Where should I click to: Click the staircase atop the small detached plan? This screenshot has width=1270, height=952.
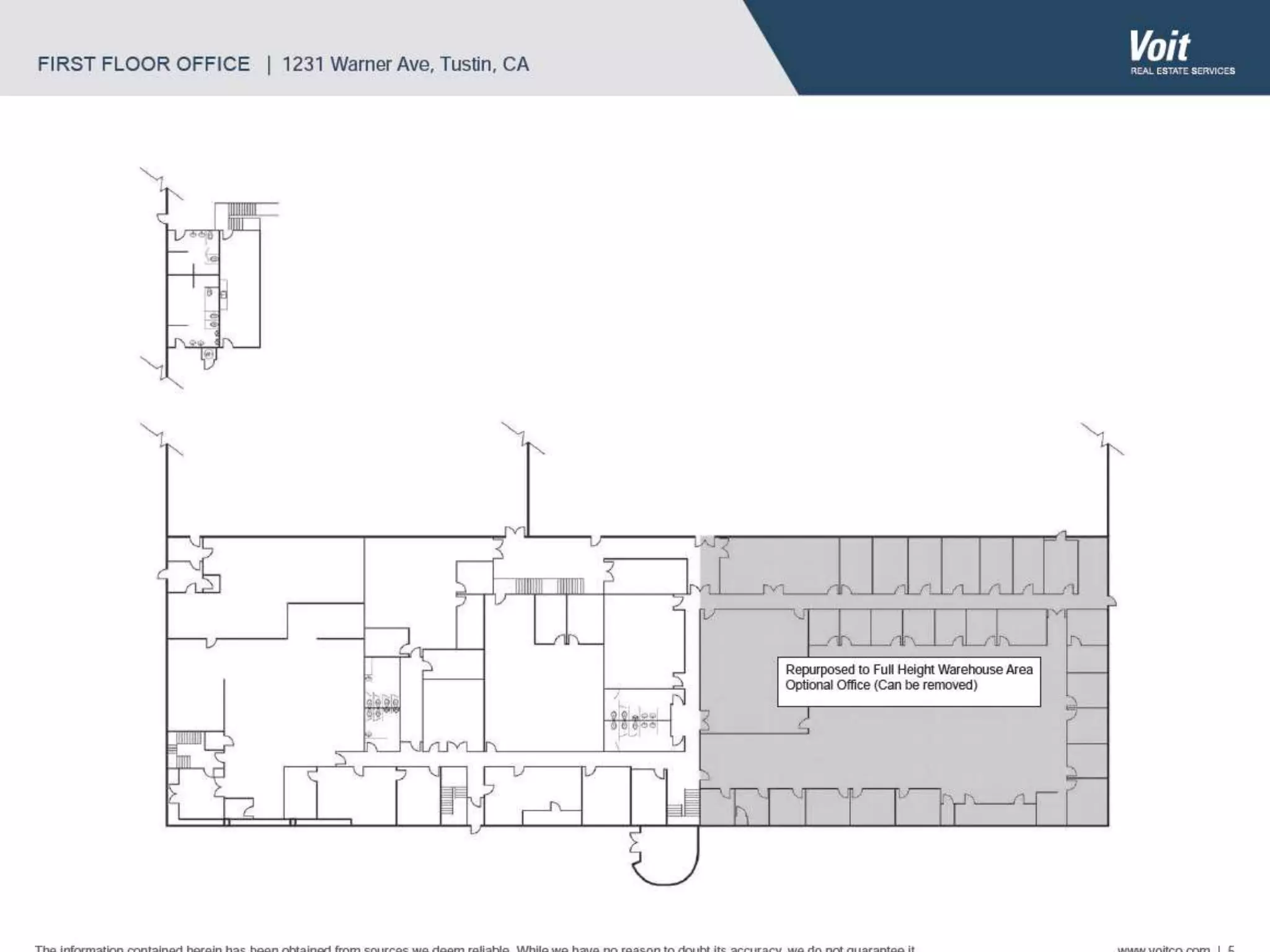[x=242, y=209]
